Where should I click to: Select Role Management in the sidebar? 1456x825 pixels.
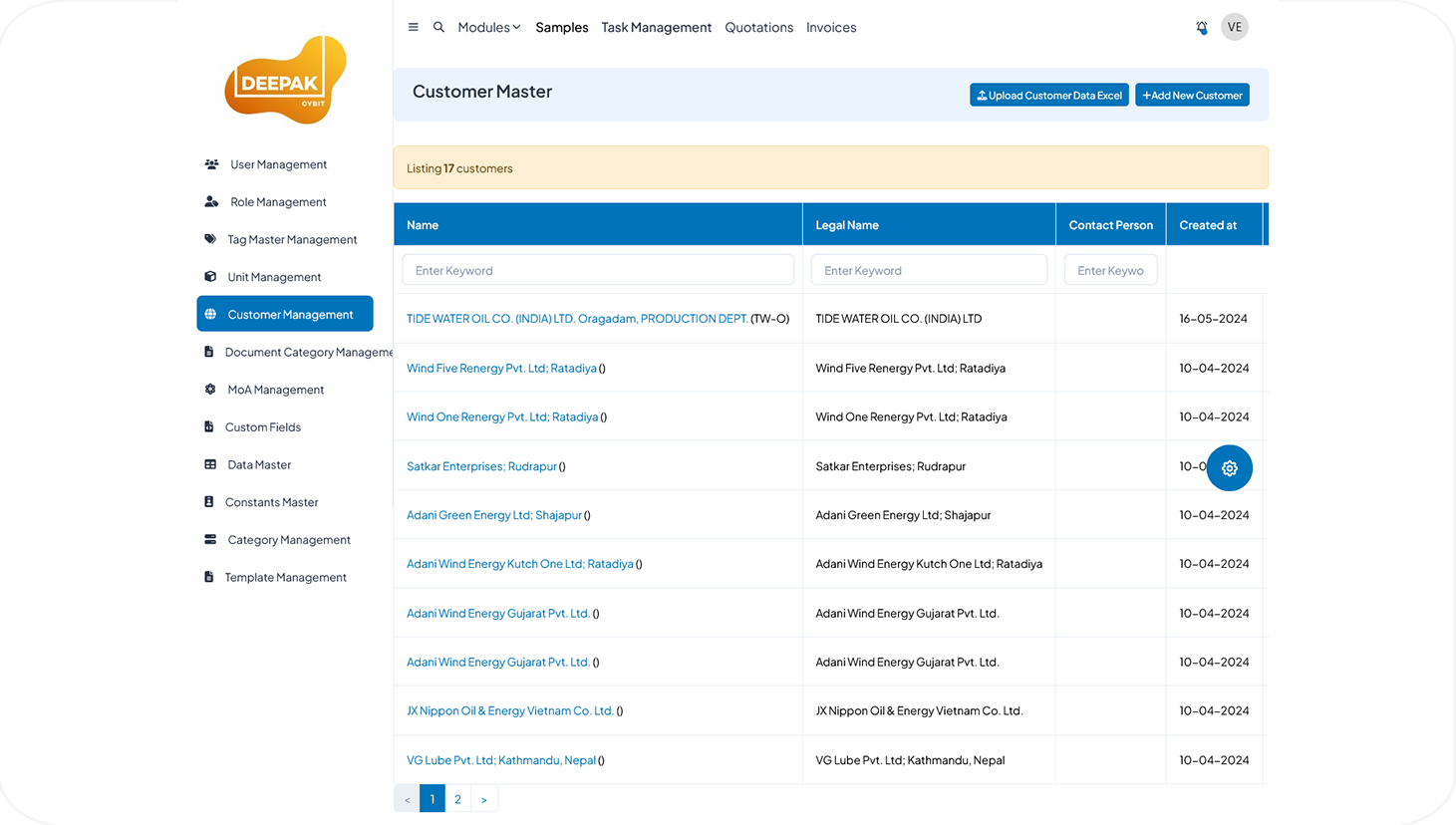[x=278, y=202]
